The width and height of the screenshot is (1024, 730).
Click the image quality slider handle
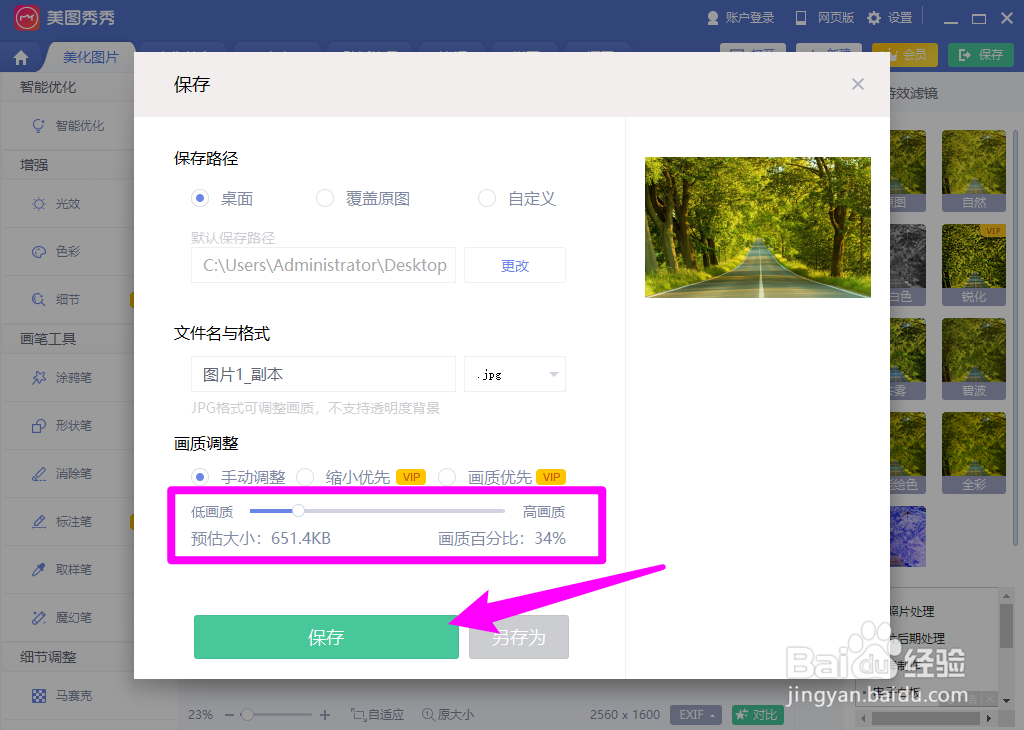(298, 511)
